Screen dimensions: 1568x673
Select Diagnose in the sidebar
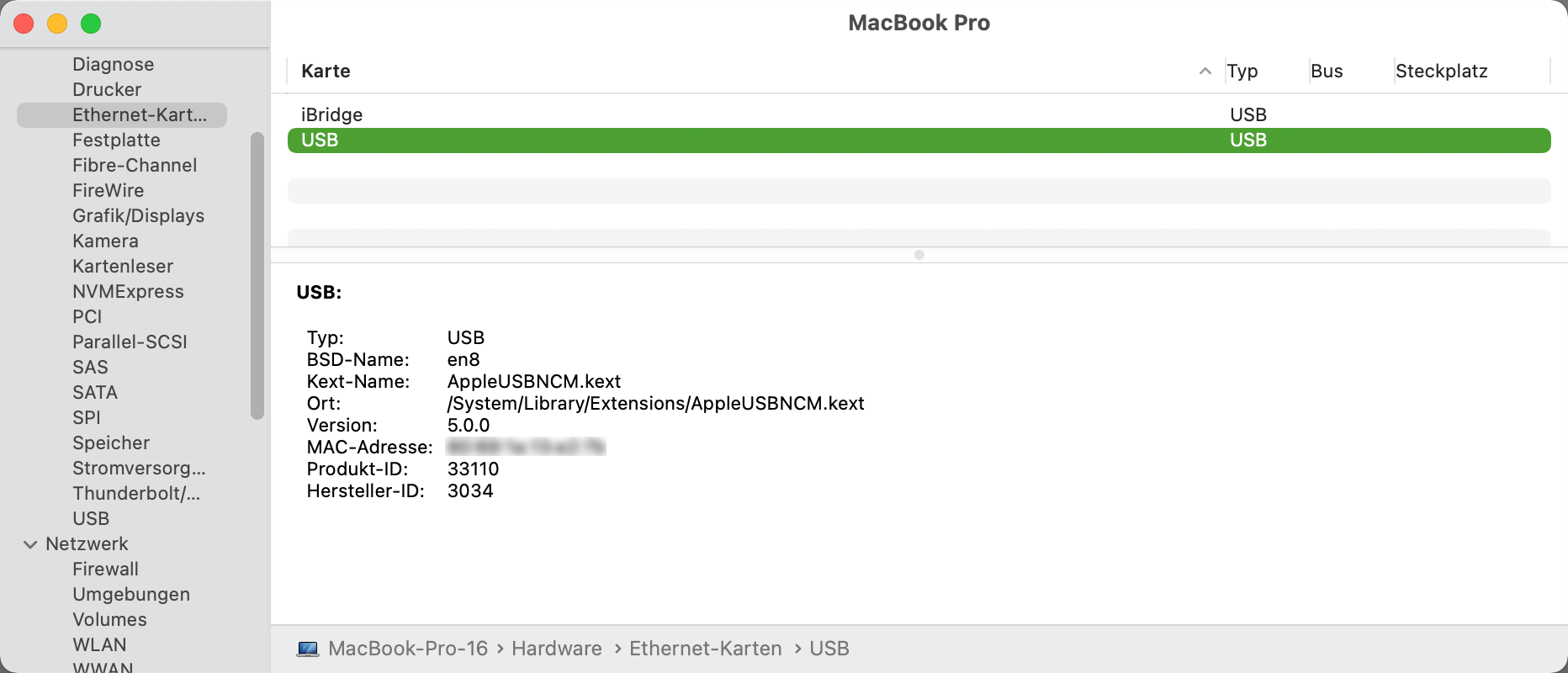point(113,65)
